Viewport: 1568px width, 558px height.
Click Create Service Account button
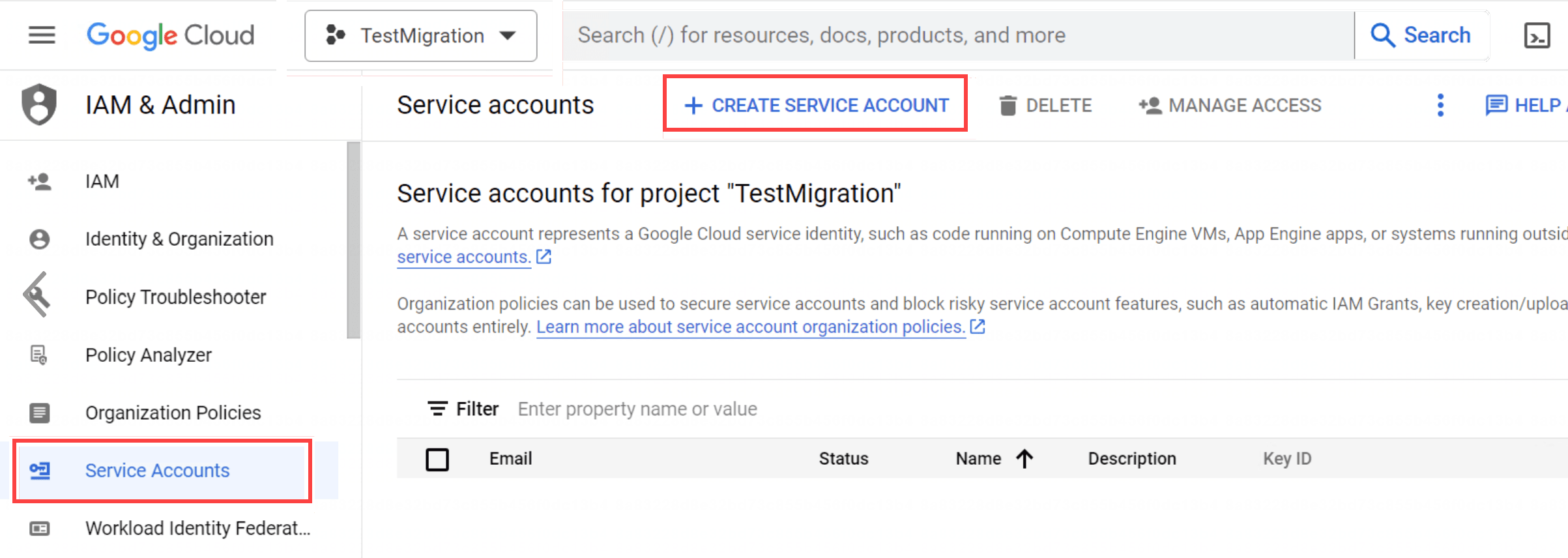pos(815,104)
